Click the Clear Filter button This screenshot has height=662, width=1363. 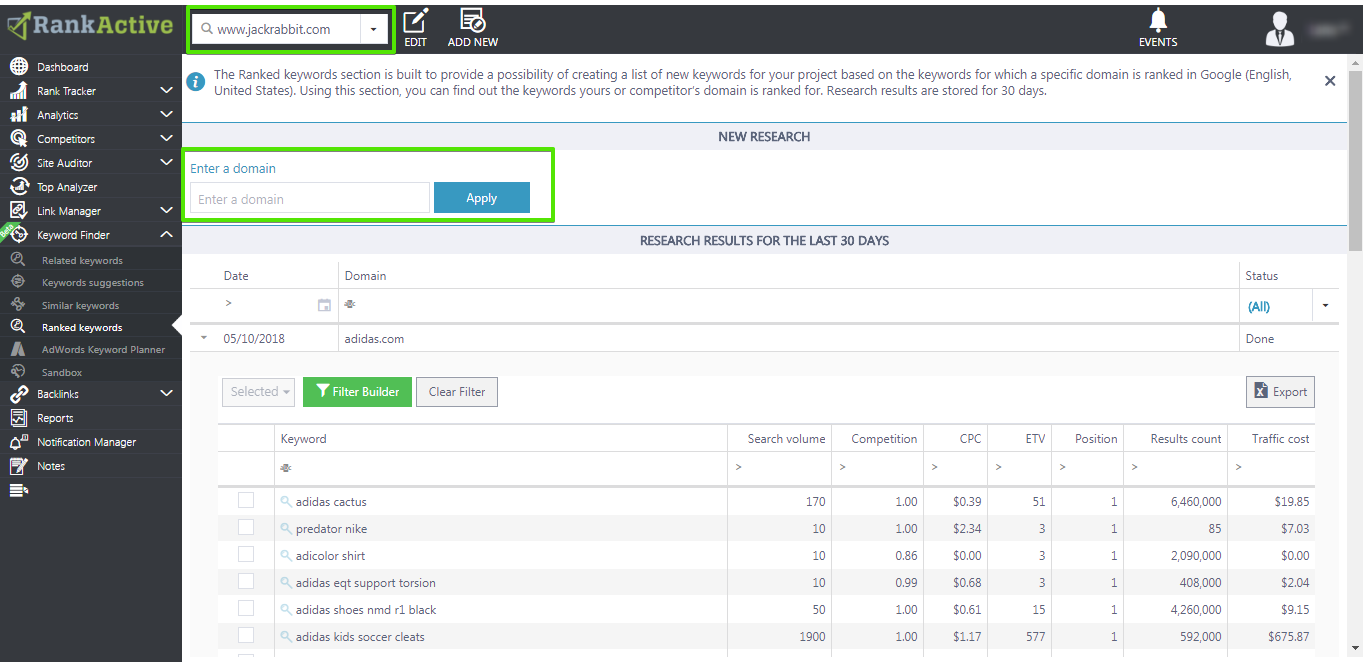(457, 392)
